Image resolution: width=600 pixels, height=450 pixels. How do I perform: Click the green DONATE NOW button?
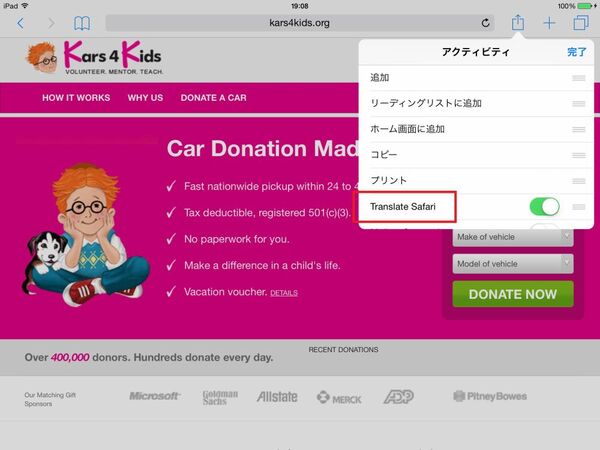[513, 294]
